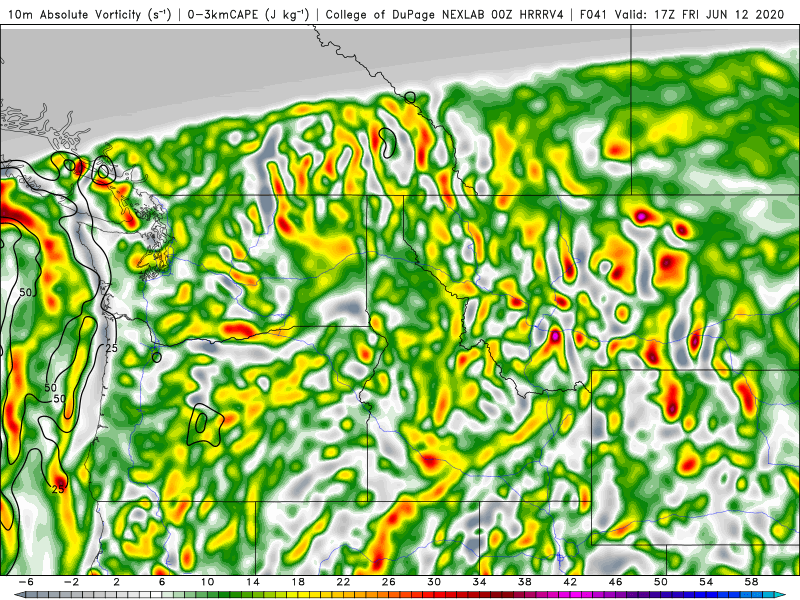
Task: Click 'College of DuPage NEXLAB' in the header
Action: [406, 14]
